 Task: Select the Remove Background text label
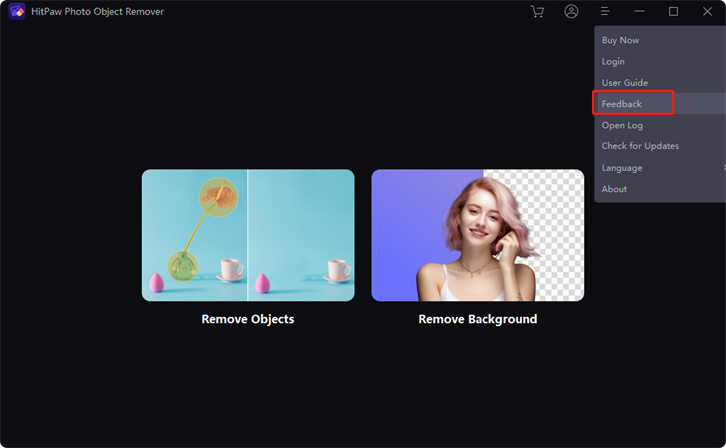point(477,319)
